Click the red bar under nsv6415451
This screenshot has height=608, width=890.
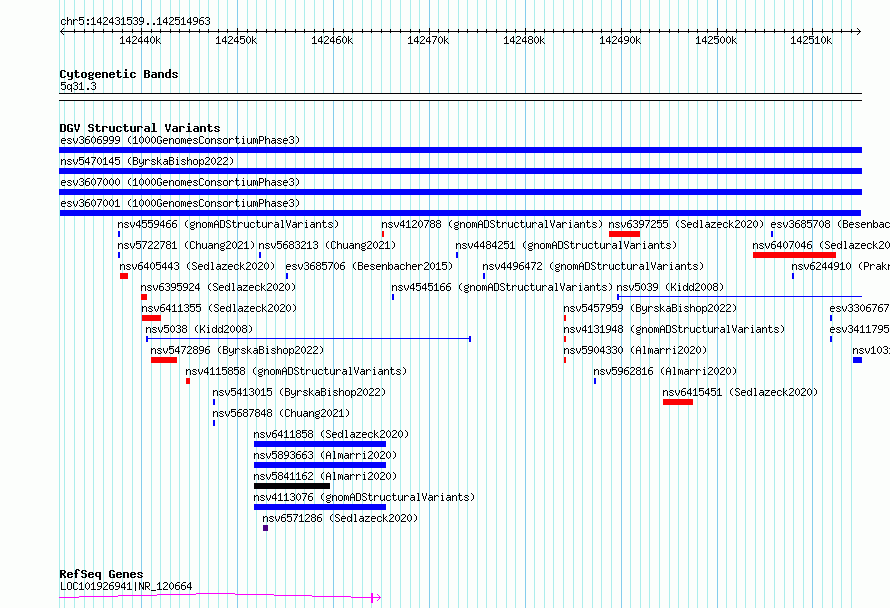[678, 402]
